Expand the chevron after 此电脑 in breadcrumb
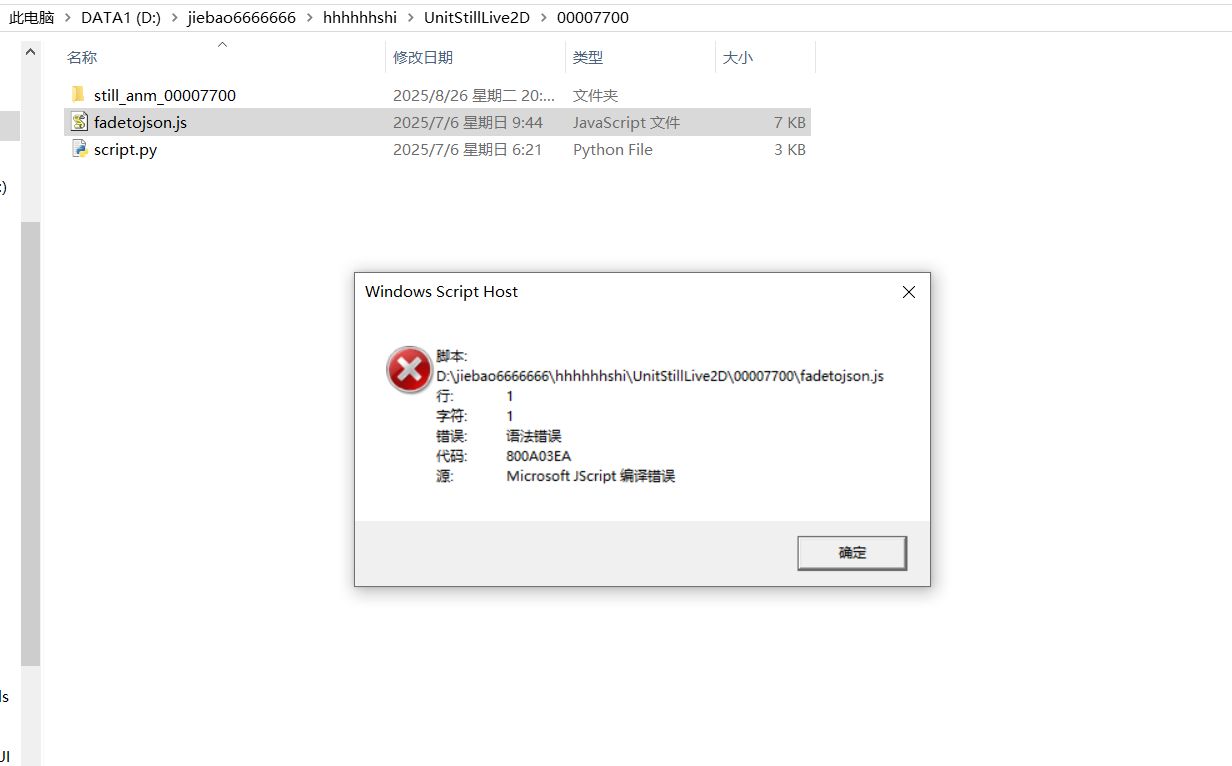 [70, 18]
